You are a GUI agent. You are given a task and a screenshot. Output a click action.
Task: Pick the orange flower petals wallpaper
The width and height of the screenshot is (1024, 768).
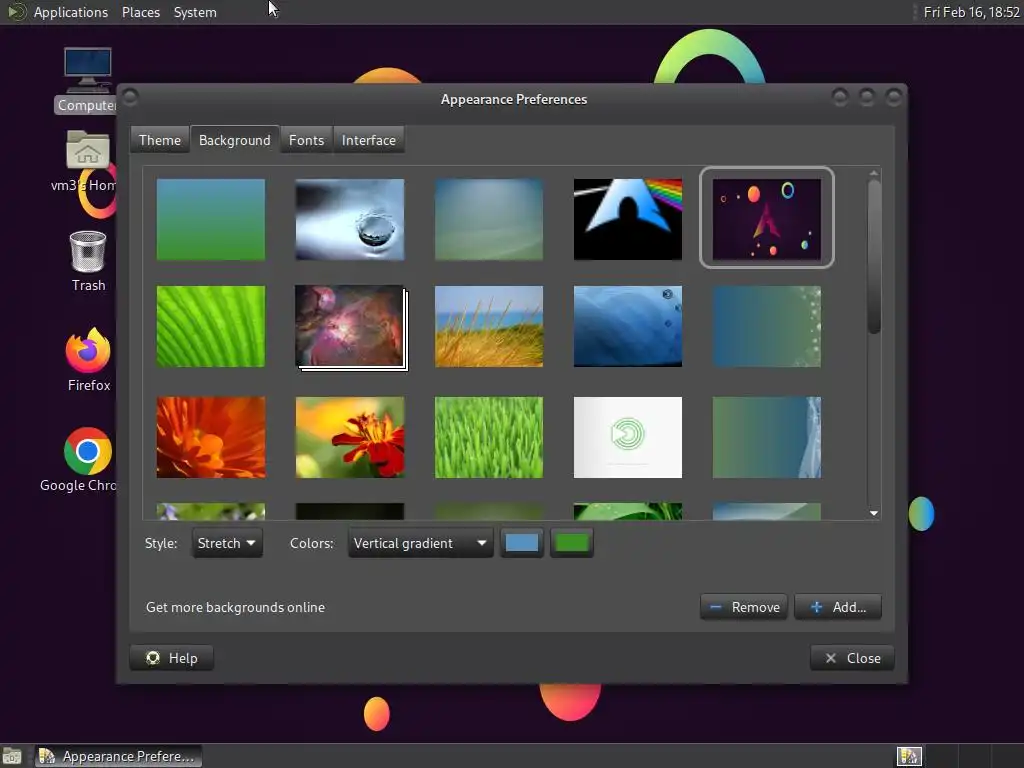click(210, 437)
